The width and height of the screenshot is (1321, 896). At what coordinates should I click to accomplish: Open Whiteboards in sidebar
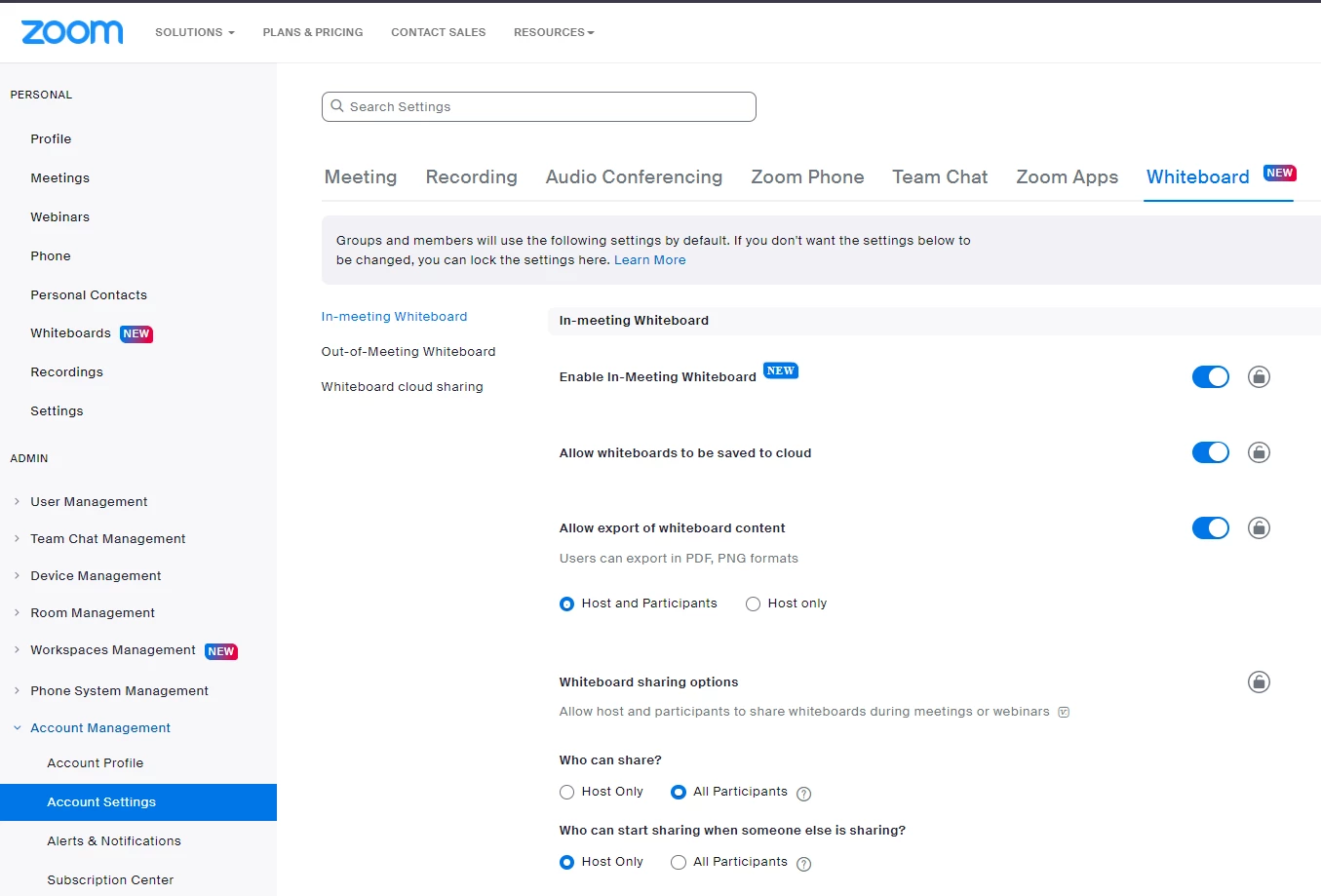tap(71, 333)
